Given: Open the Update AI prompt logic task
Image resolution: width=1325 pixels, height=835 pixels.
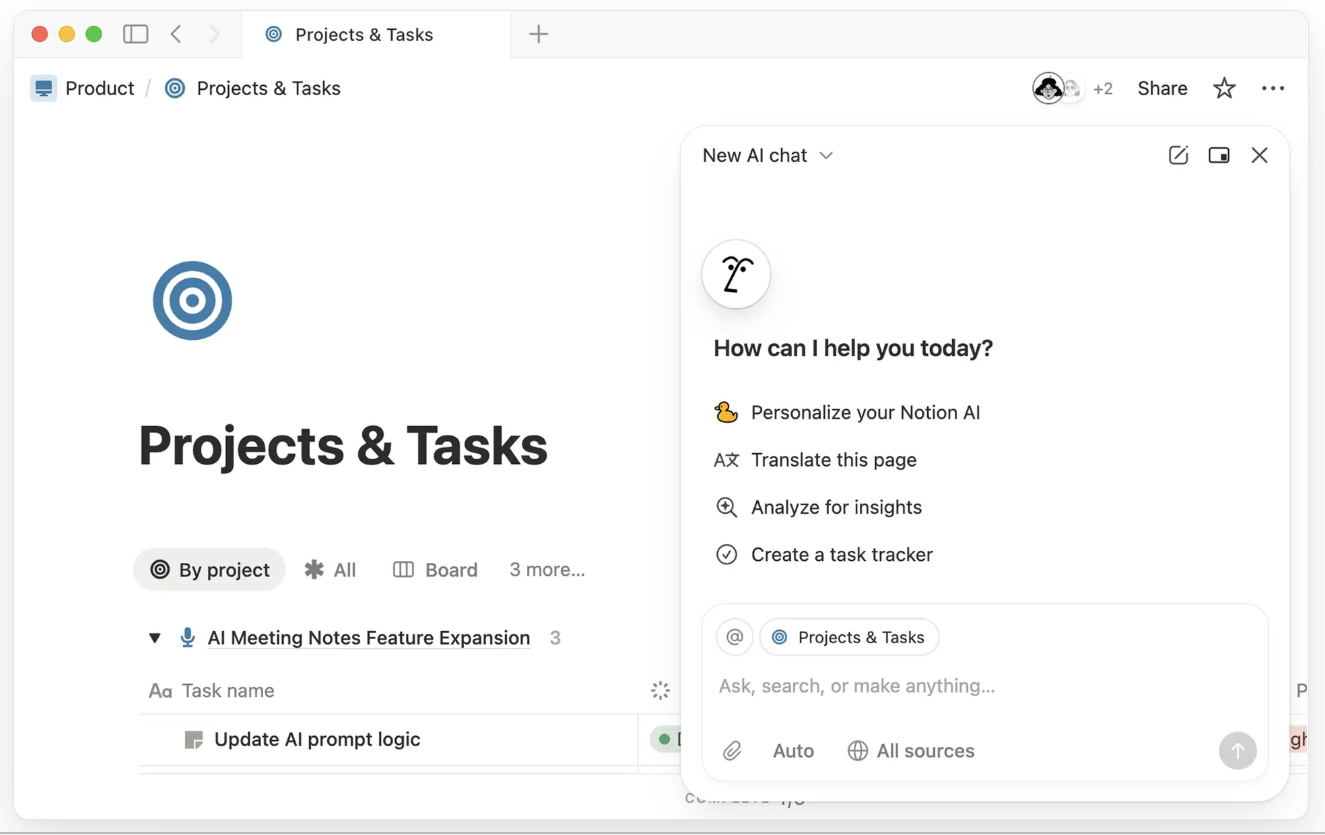Looking at the screenshot, I should coord(317,740).
